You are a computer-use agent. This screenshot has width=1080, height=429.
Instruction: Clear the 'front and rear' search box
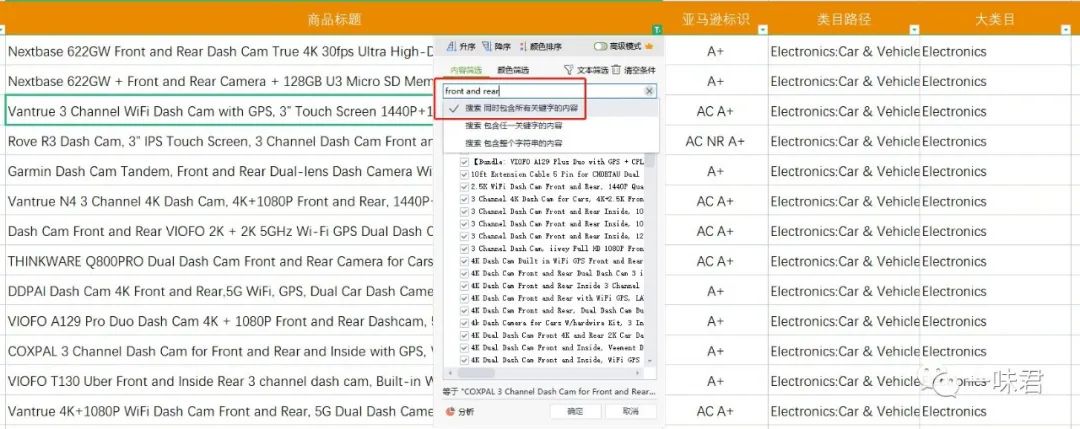[x=649, y=91]
